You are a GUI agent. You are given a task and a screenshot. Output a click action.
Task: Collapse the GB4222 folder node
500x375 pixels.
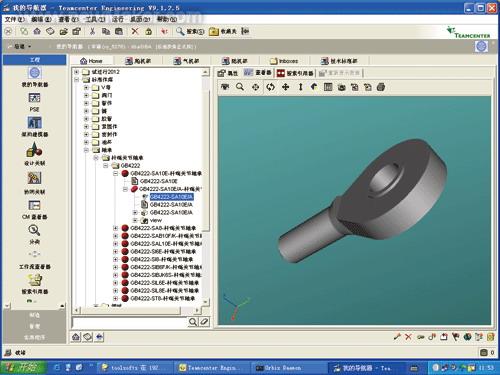[106, 166]
